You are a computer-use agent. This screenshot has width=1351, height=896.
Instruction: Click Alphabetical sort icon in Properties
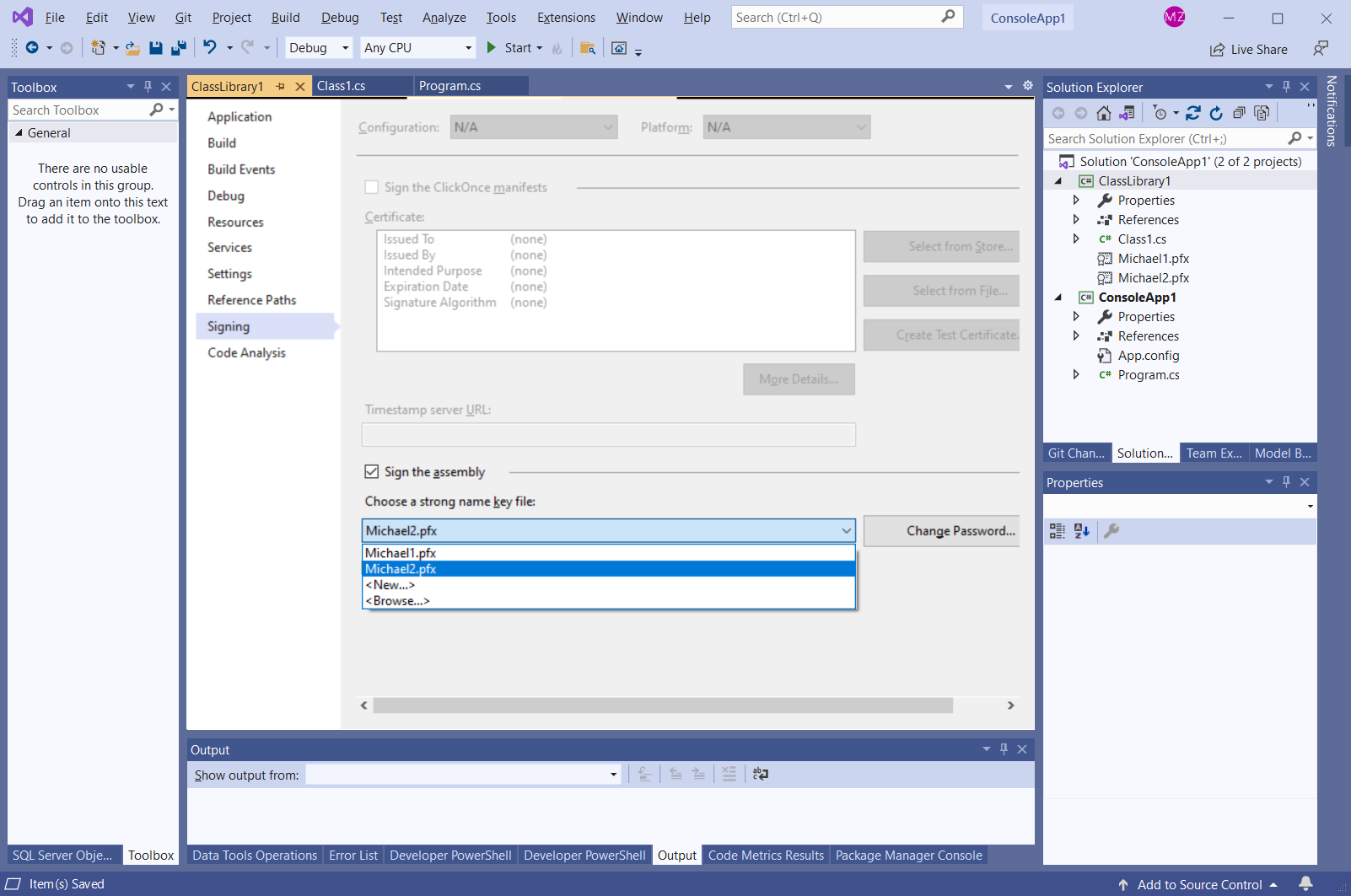click(x=1082, y=531)
